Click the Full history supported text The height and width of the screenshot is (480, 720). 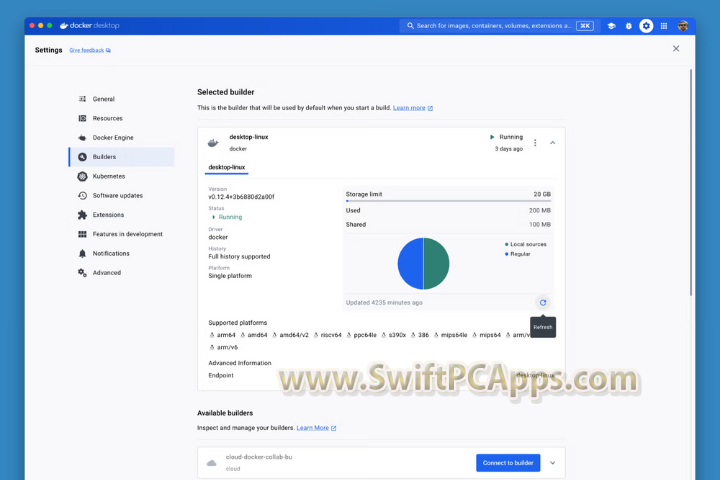(239, 257)
